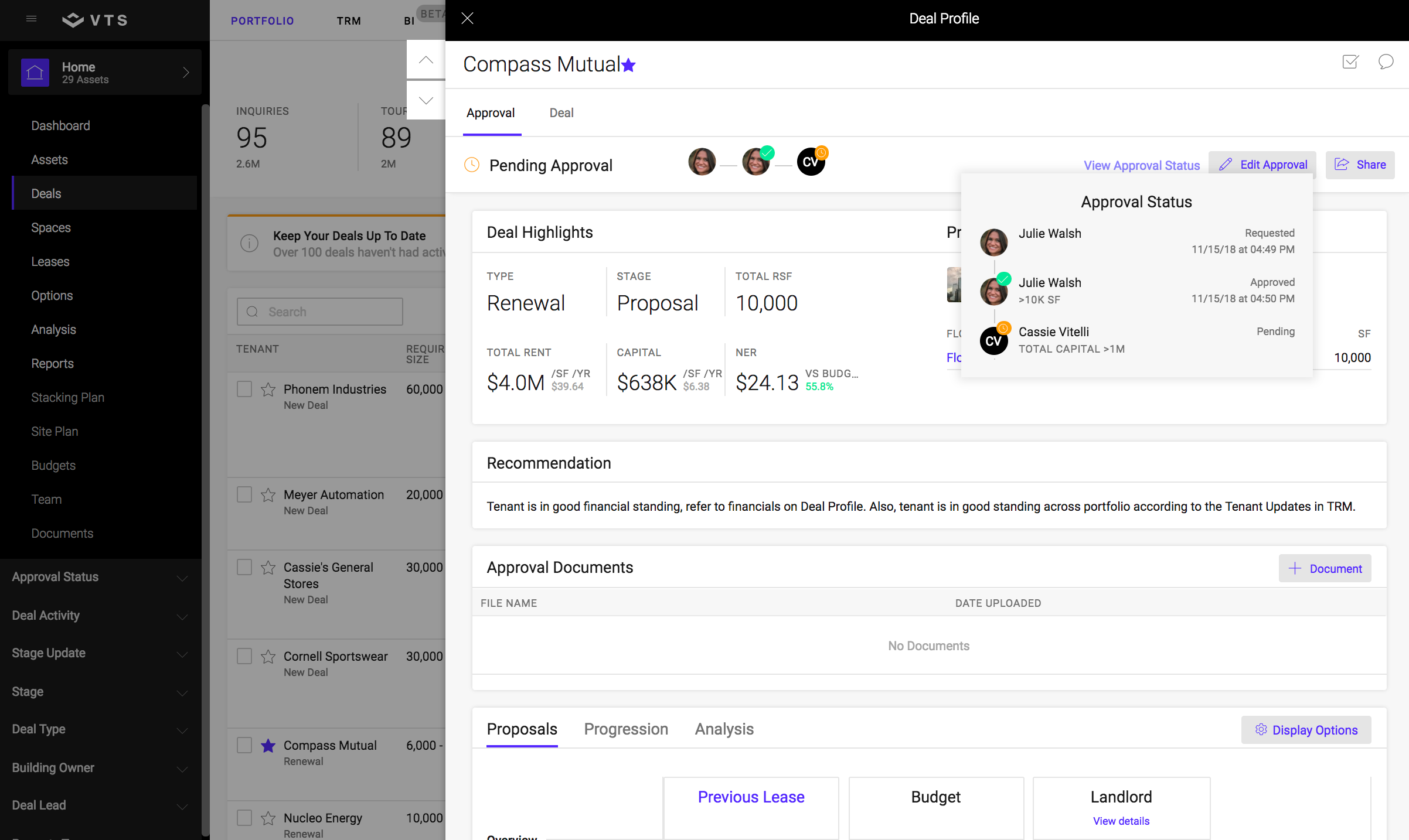Open the Progression tab
The image size is (1409, 840).
625,729
